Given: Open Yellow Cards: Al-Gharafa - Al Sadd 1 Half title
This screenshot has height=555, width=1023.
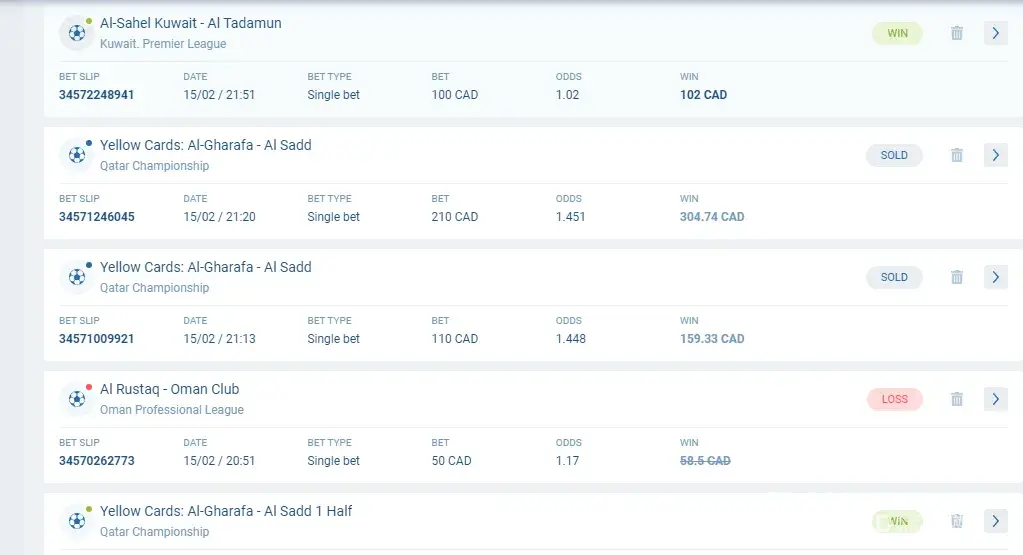Looking at the screenshot, I should tap(226, 511).
